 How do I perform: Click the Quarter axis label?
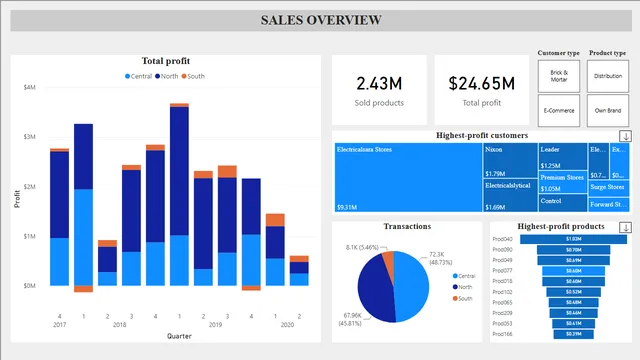point(179,336)
